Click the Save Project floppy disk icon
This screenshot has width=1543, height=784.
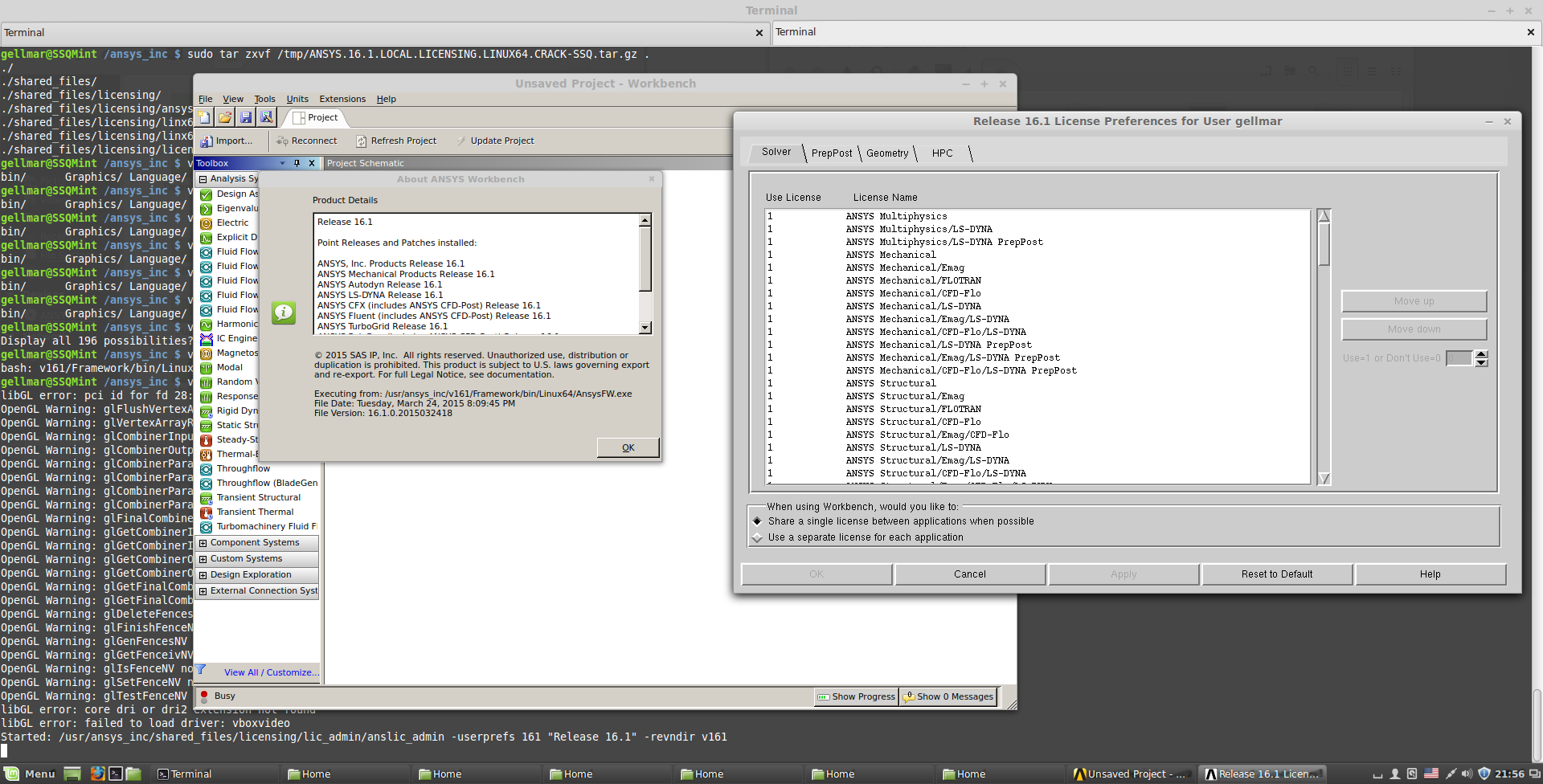pyautogui.click(x=246, y=118)
